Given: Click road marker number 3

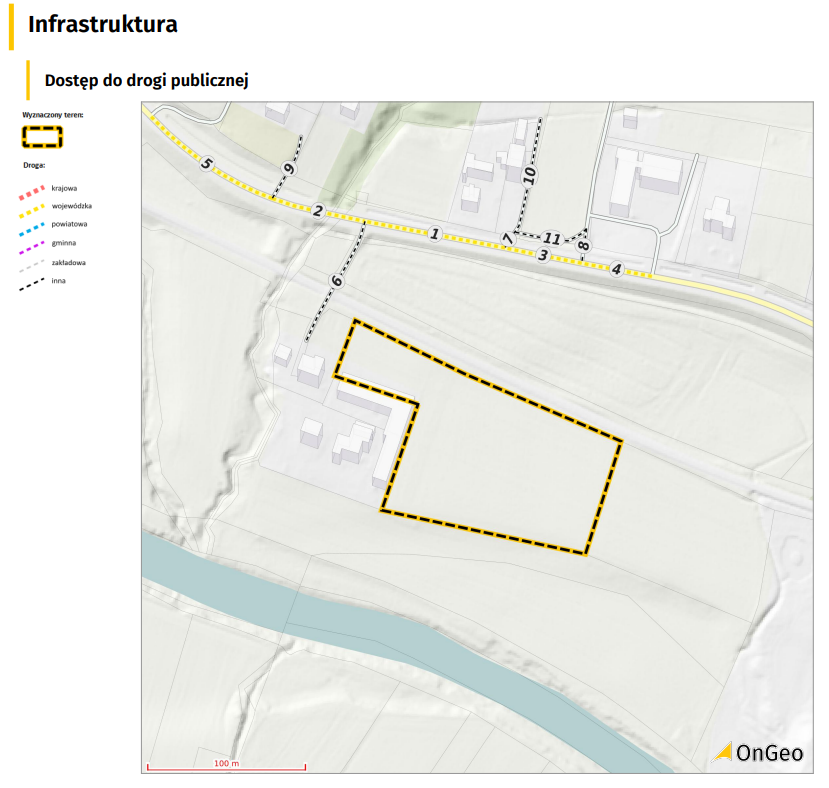Looking at the screenshot, I should click(543, 256).
